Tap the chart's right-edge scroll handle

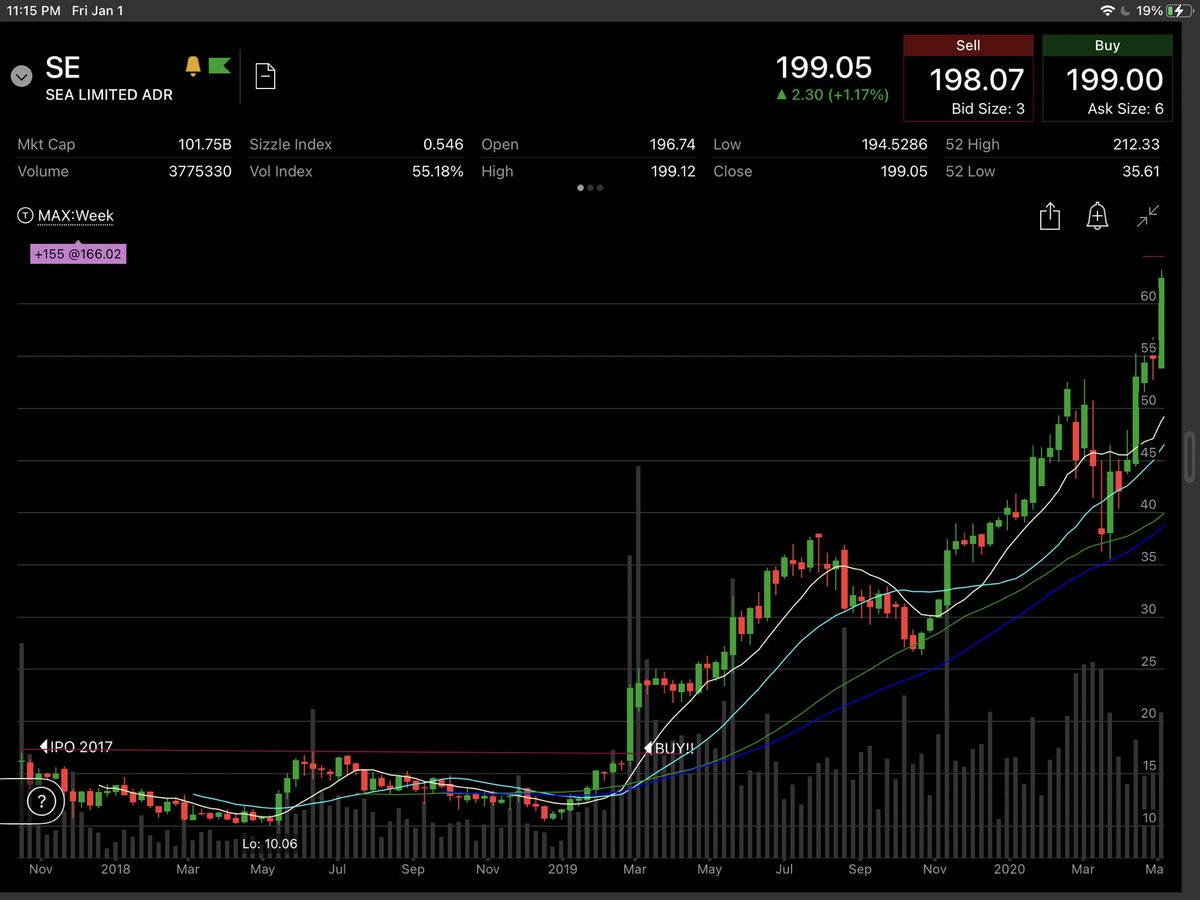point(1187,458)
